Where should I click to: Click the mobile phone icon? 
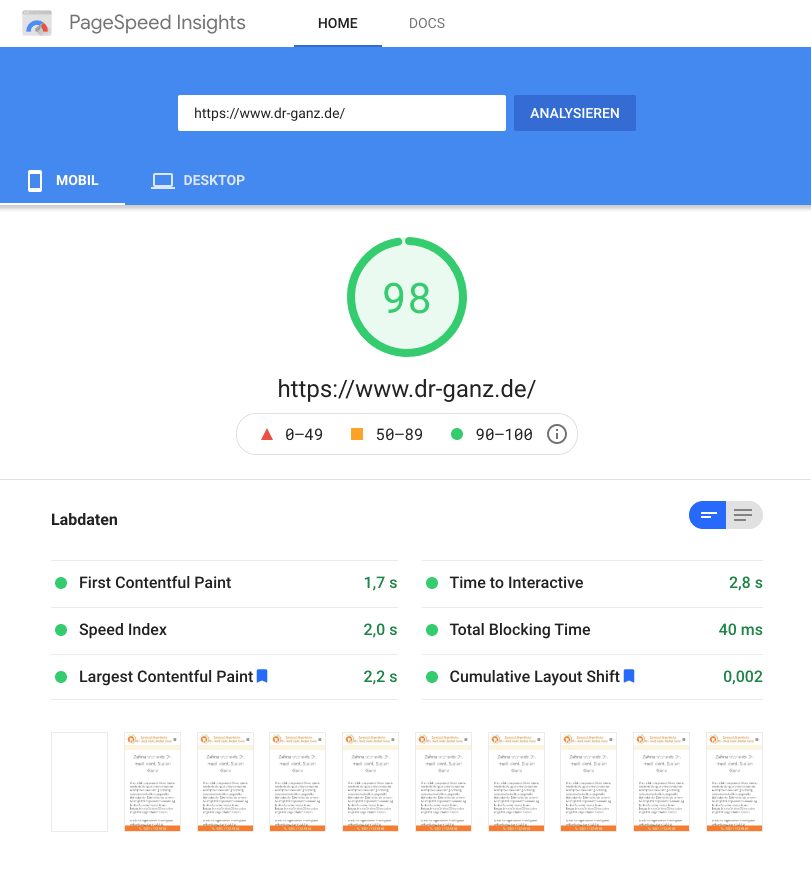[x=35, y=181]
